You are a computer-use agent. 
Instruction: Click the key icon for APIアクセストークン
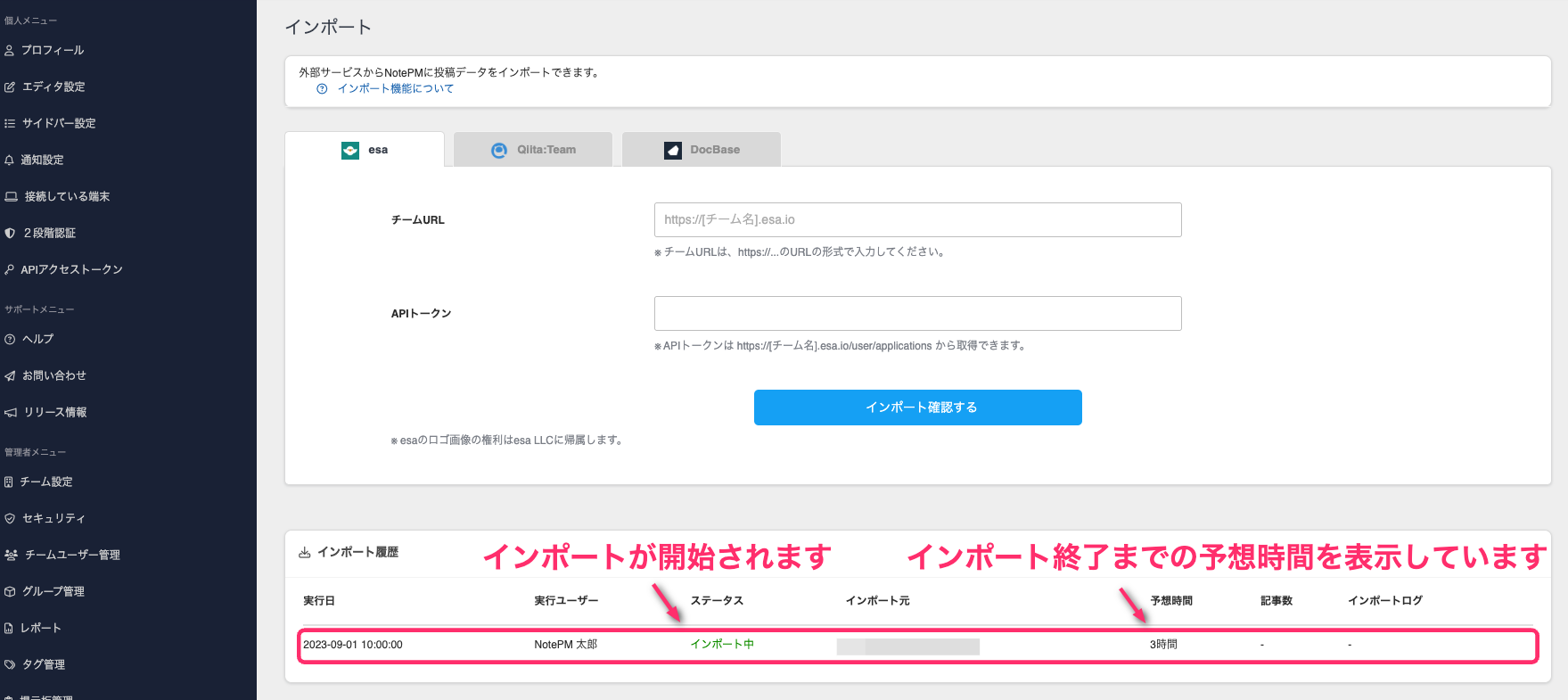click(10, 270)
